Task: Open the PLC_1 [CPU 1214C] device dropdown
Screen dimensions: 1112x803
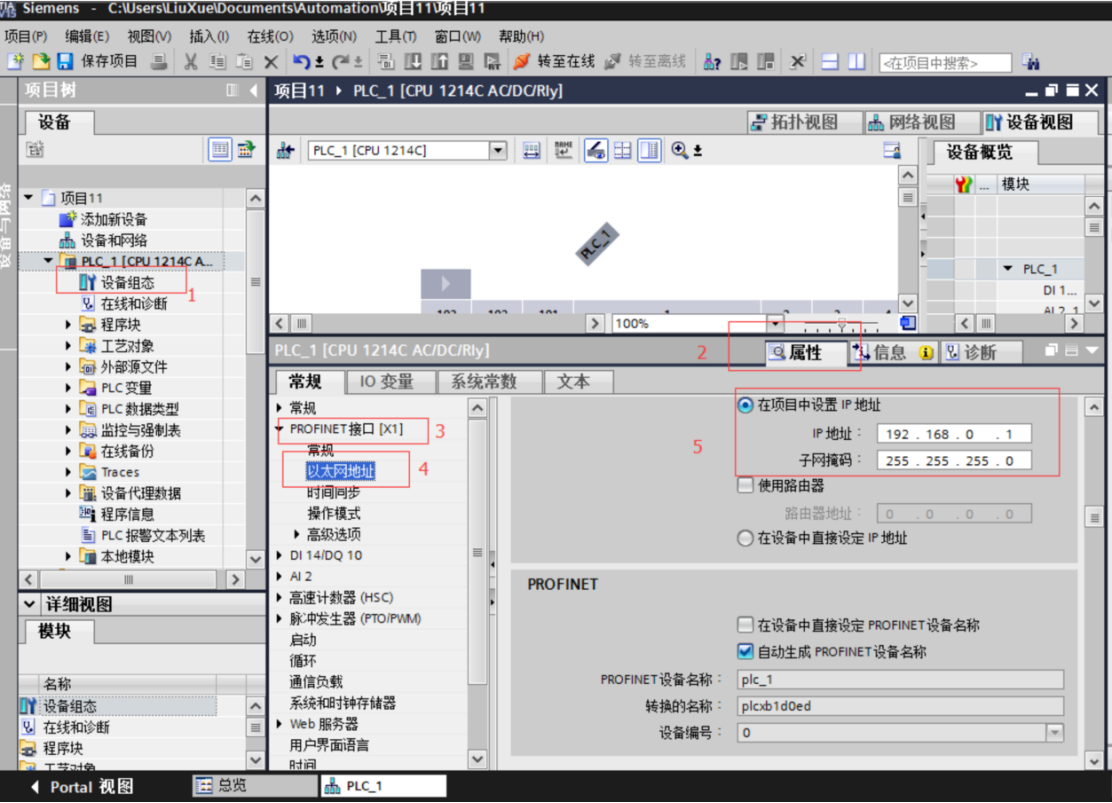Action: click(498, 150)
